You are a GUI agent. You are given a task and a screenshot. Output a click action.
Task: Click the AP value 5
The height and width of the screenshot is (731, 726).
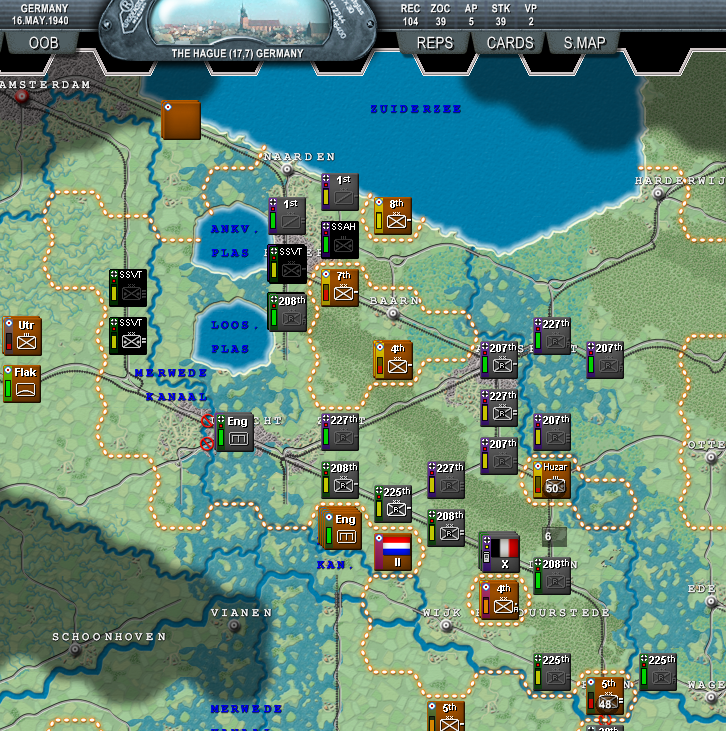pyautogui.click(x=471, y=21)
